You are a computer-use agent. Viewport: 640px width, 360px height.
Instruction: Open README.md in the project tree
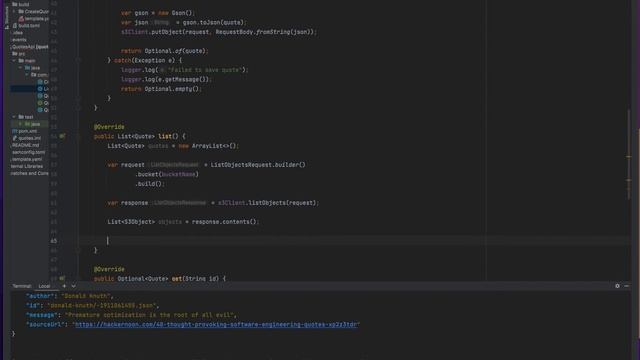pyautogui.click(x=25, y=145)
